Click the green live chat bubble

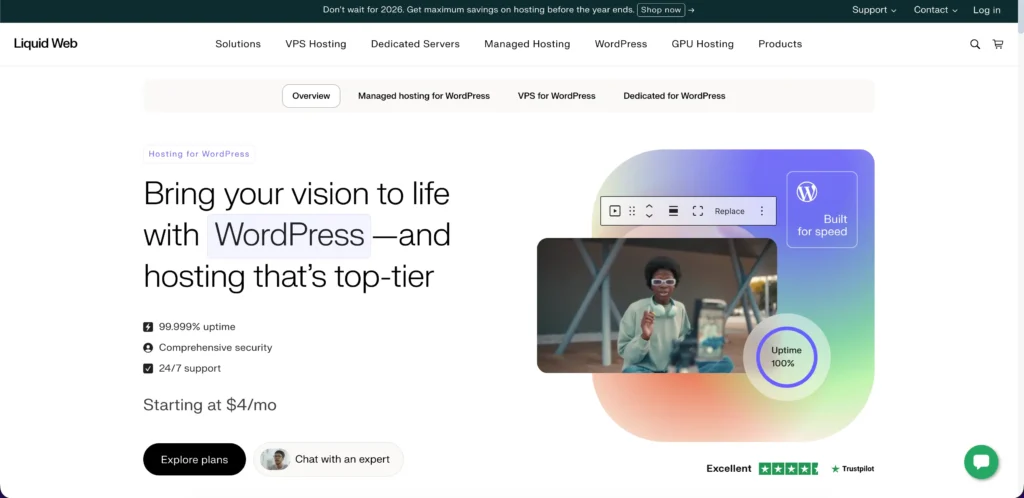pyautogui.click(x=981, y=462)
